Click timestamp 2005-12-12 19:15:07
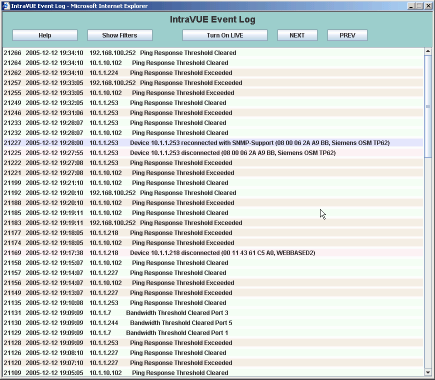 point(54,263)
